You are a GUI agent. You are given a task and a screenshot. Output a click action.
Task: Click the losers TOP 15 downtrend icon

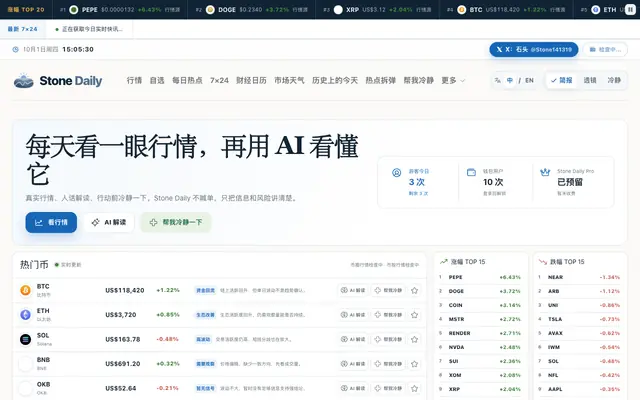point(543,262)
